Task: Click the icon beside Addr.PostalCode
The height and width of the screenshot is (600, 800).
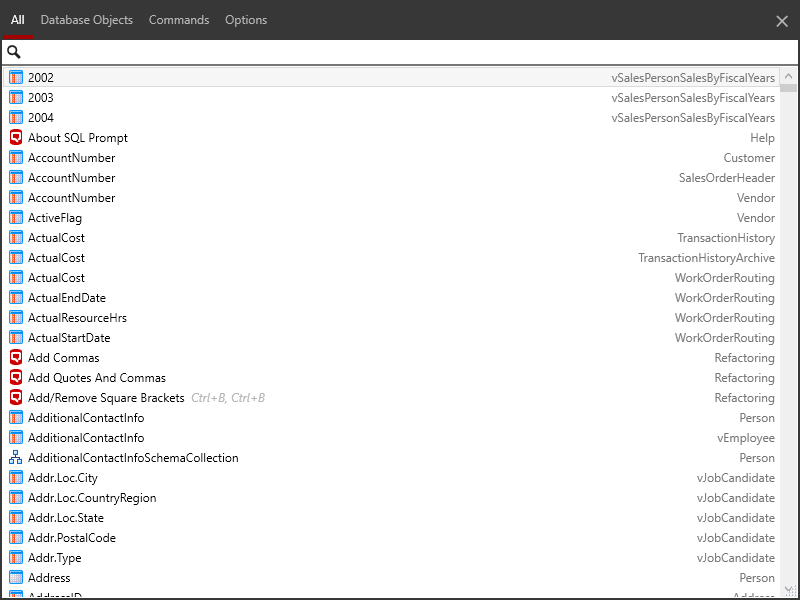Action: click(x=14, y=537)
